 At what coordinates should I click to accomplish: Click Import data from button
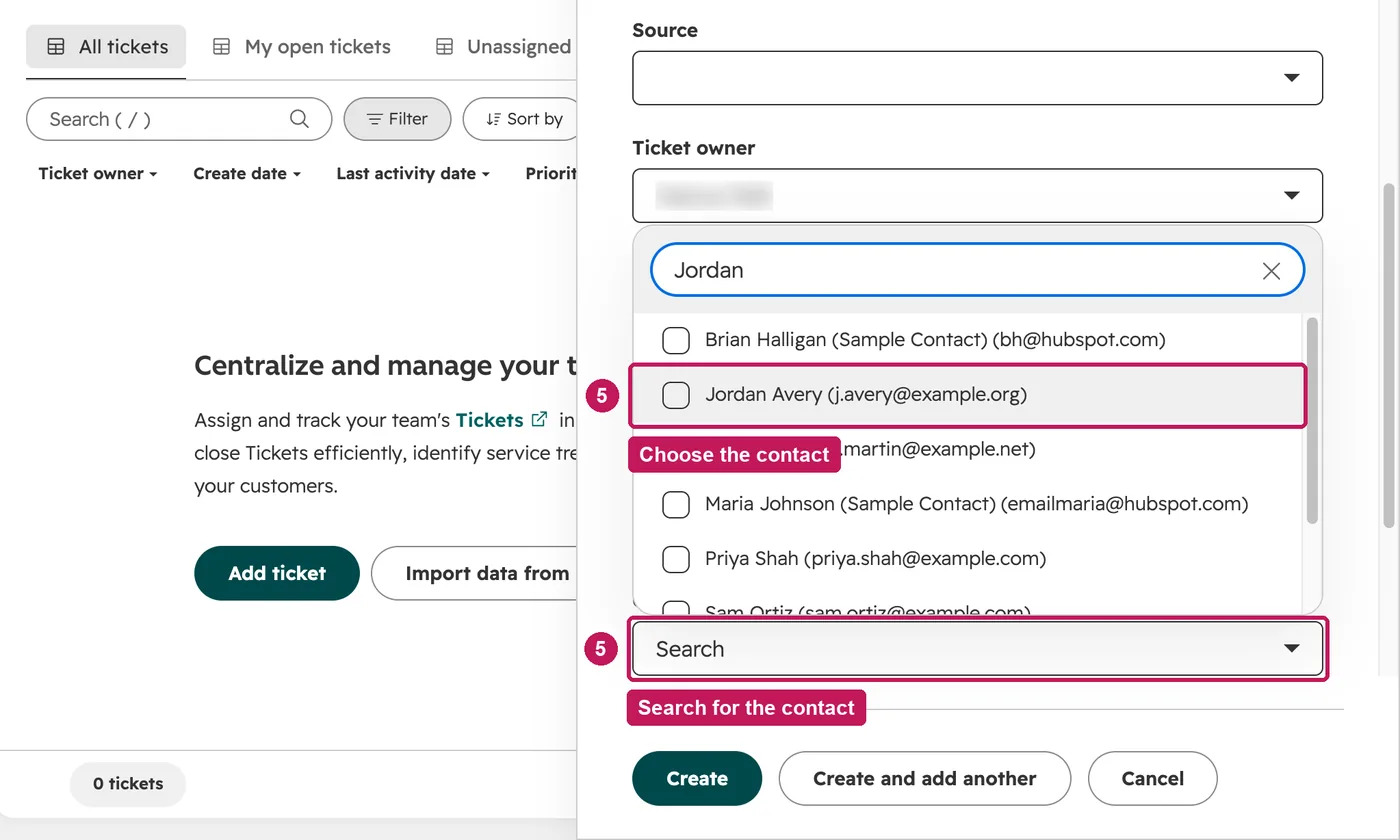click(x=475, y=573)
